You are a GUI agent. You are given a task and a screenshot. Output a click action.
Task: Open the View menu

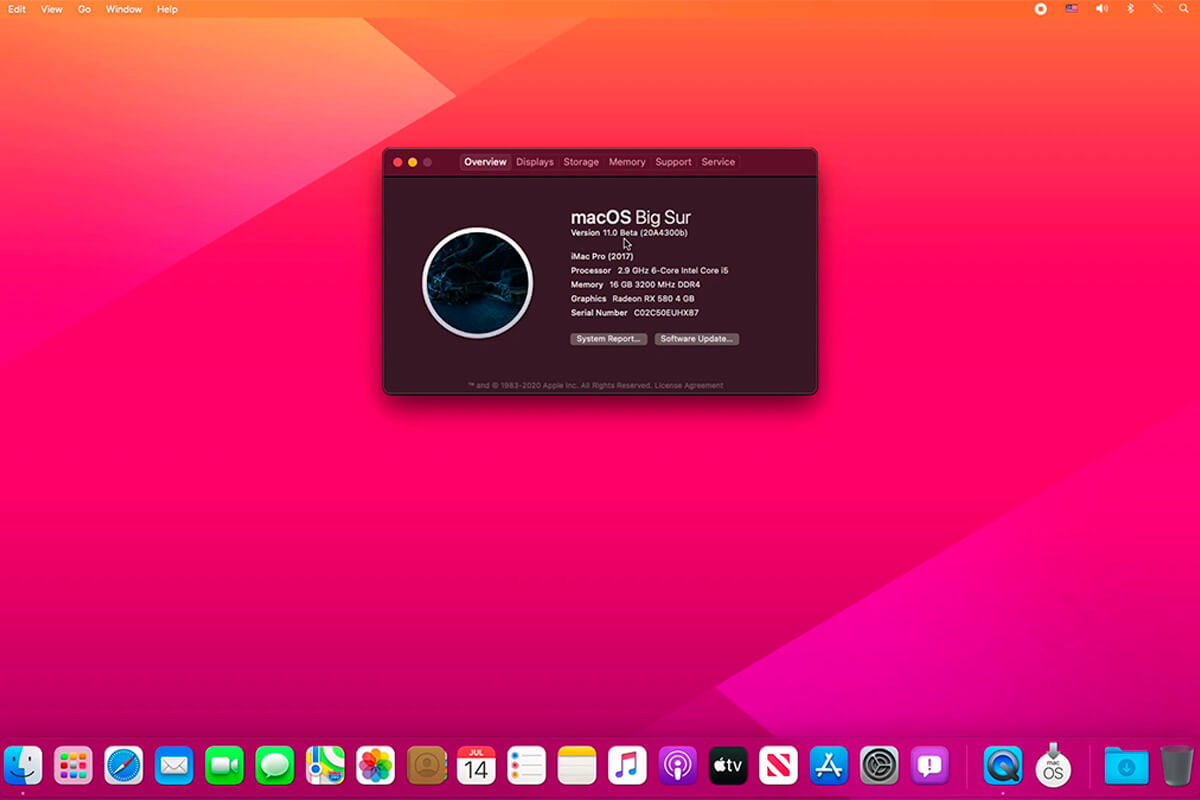(x=52, y=9)
